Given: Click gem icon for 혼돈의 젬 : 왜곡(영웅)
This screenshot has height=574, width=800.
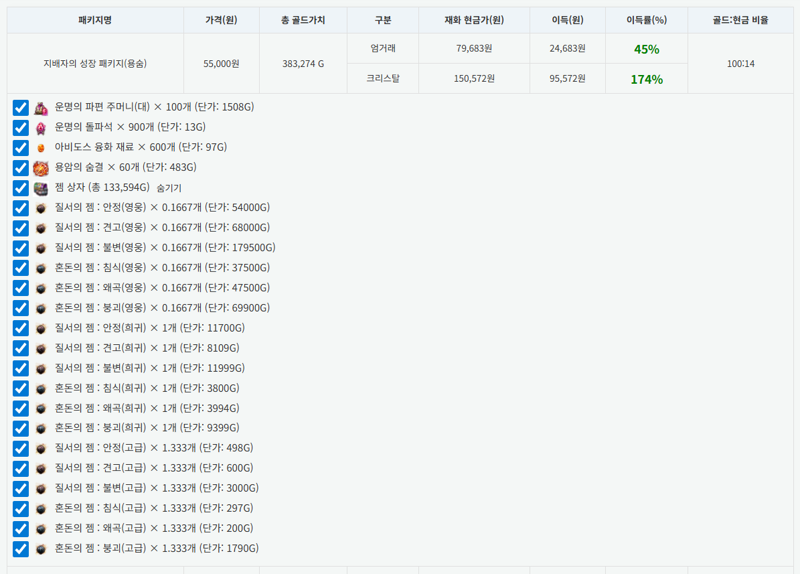Looking at the screenshot, I should tap(41, 288).
